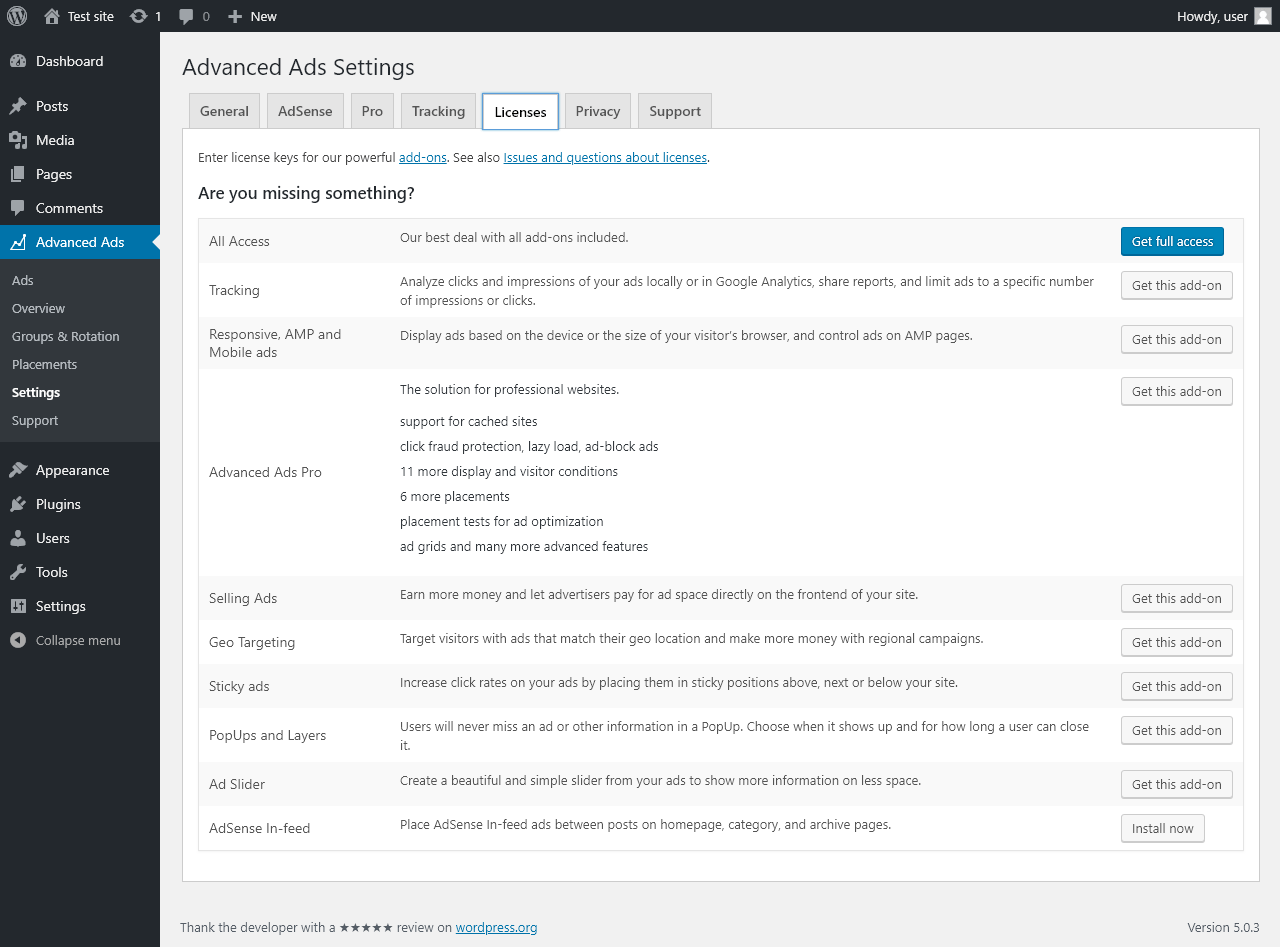Click the Users person icon
The image size is (1280, 947).
(x=18, y=538)
